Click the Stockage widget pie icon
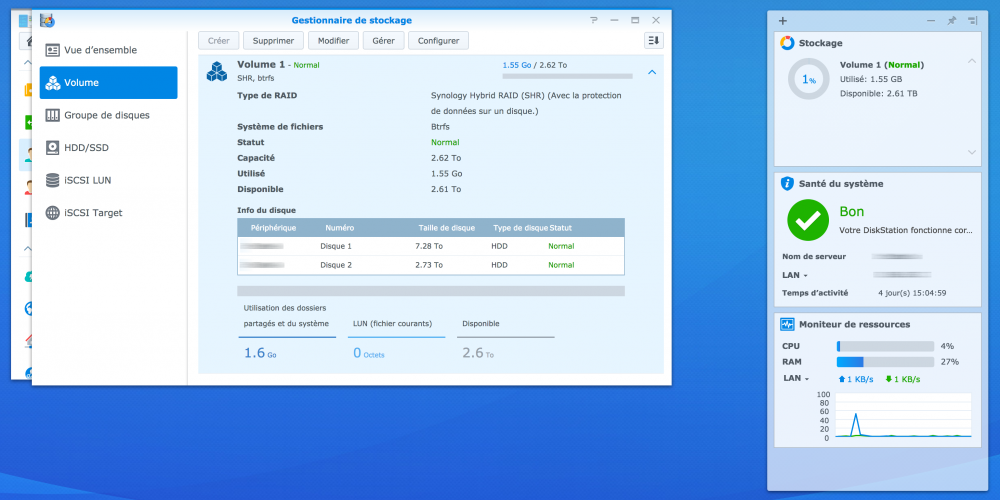 [787, 43]
